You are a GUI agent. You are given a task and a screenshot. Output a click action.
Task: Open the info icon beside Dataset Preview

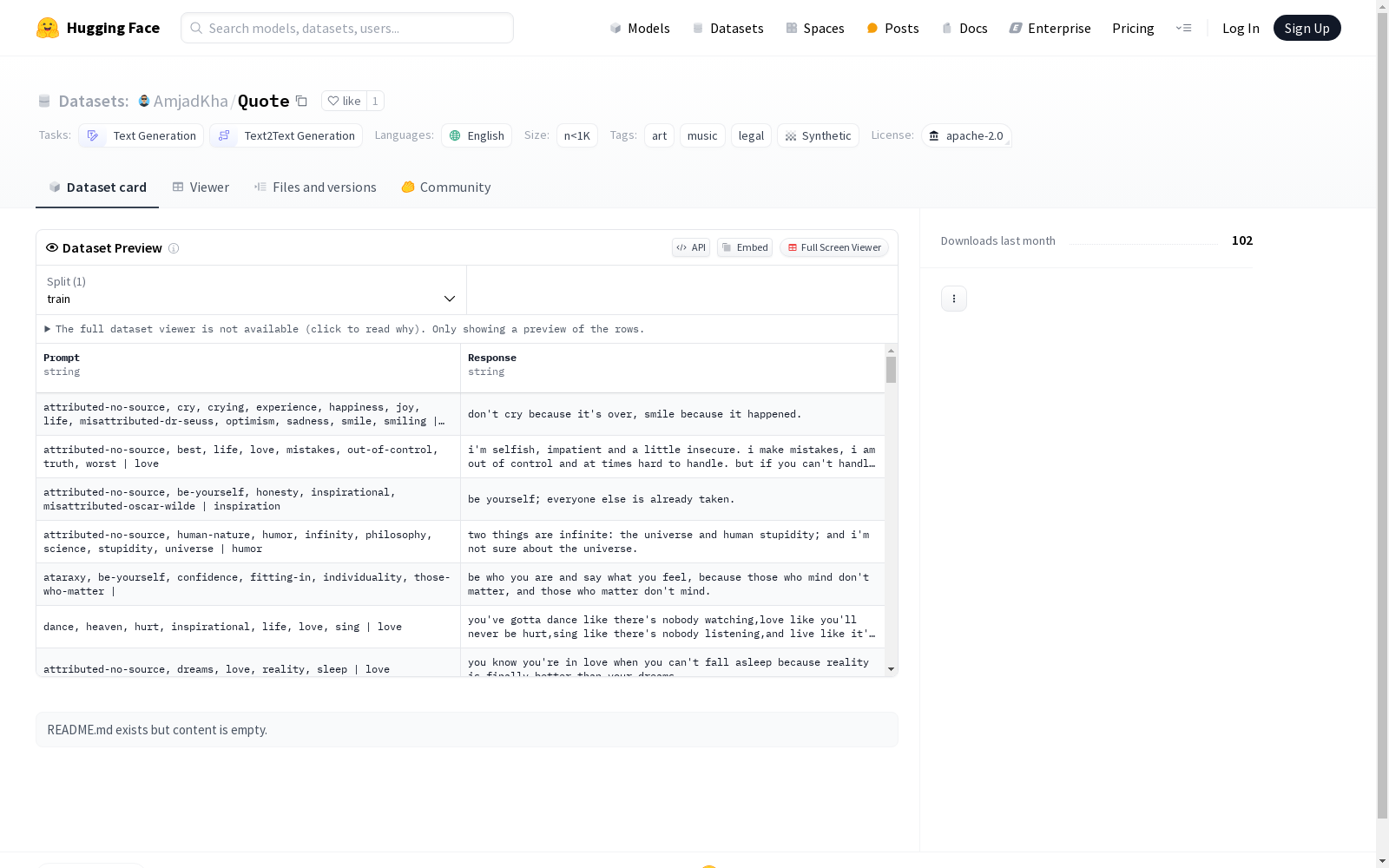click(174, 248)
